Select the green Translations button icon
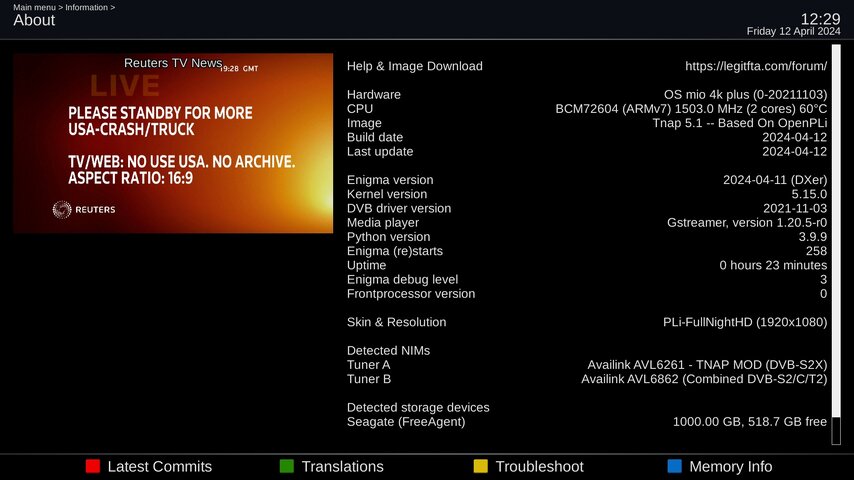 tap(286, 466)
